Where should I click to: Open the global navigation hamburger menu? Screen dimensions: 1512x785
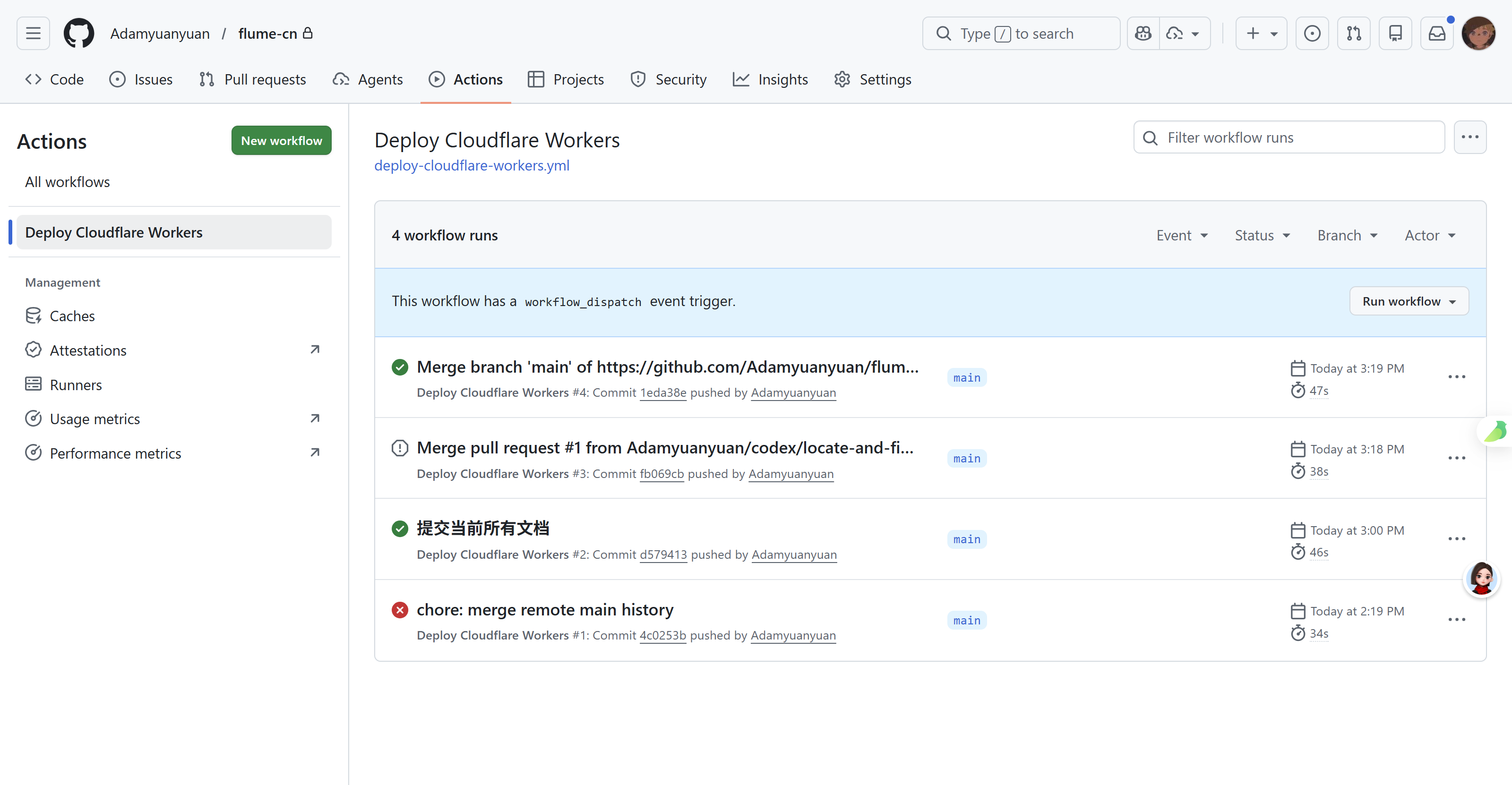click(34, 34)
